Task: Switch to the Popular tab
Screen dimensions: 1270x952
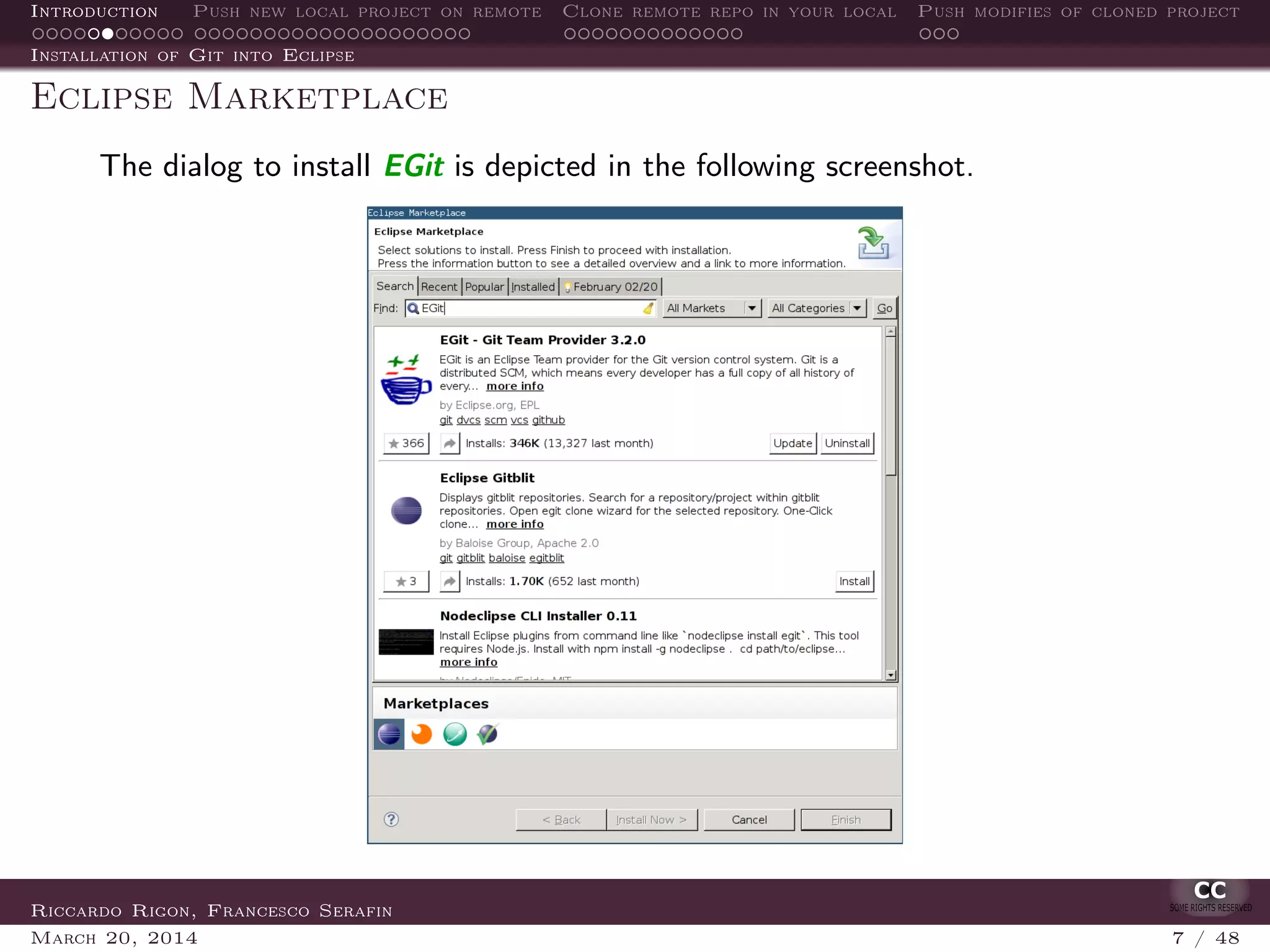Action: (x=484, y=287)
